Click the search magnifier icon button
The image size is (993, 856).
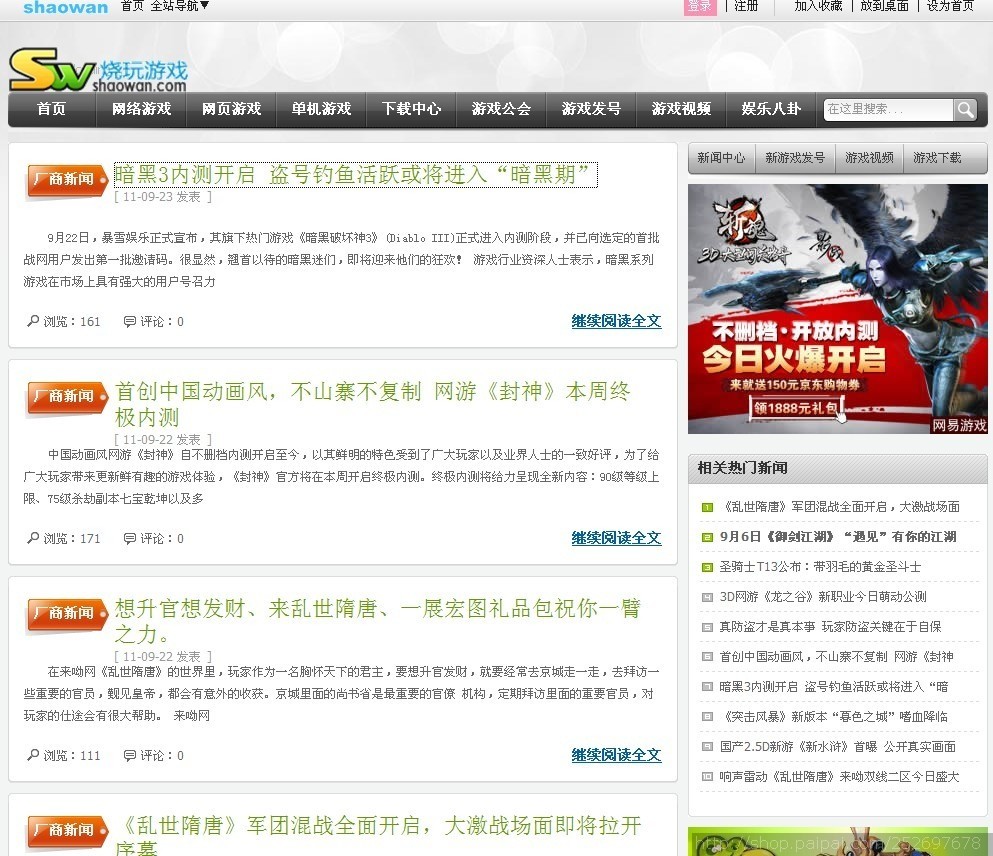[x=965, y=110]
